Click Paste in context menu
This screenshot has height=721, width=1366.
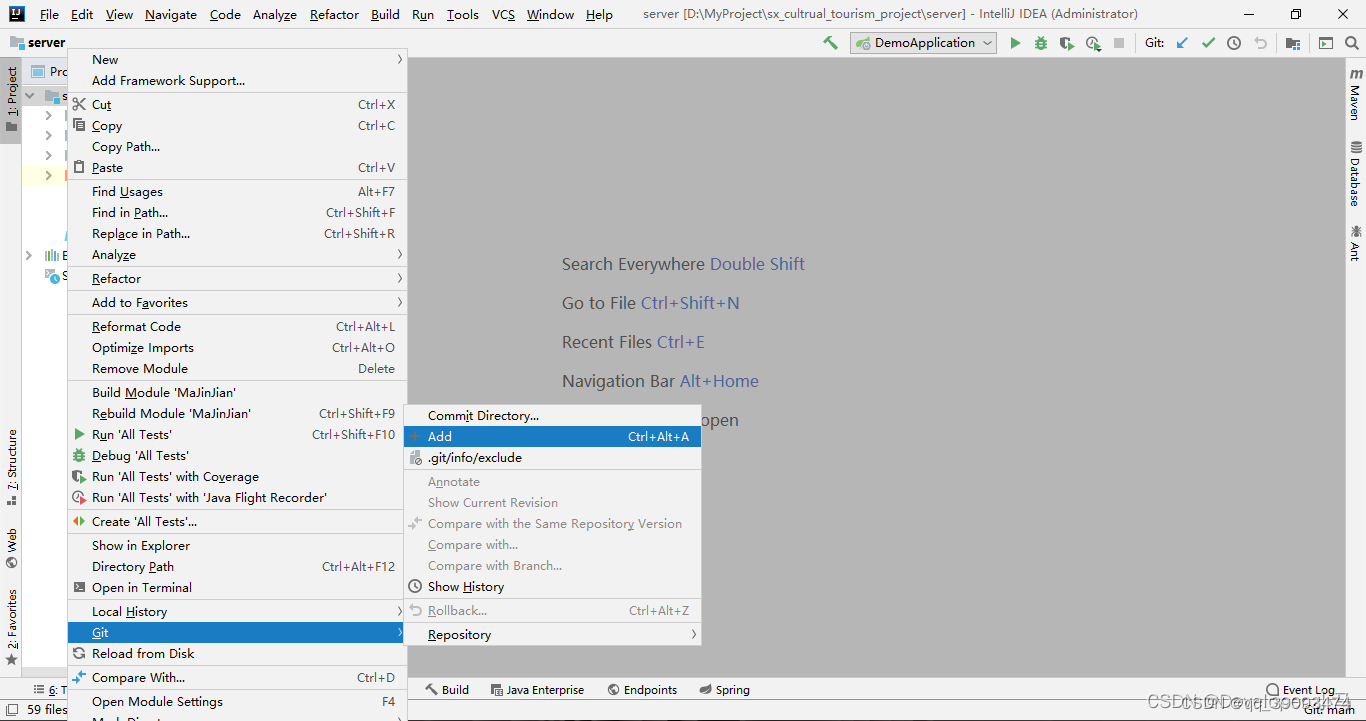point(237,168)
